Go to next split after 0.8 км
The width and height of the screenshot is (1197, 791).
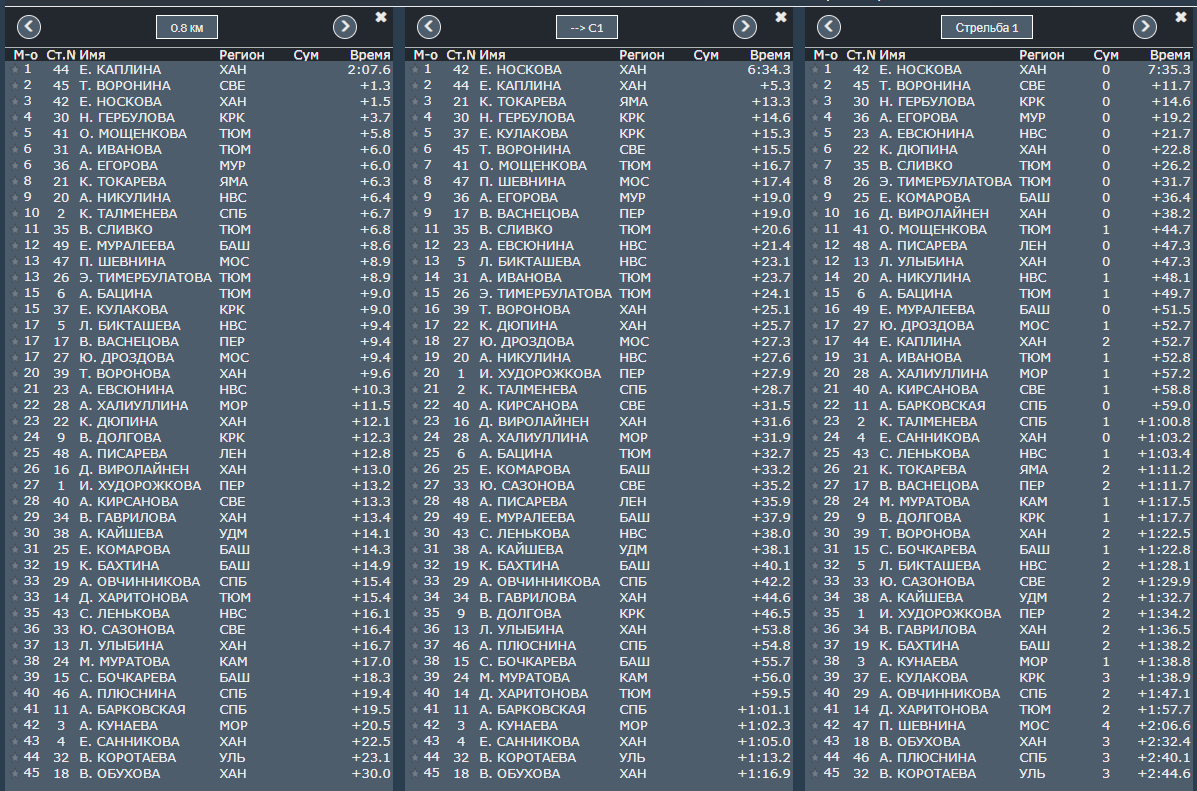click(x=345, y=27)
